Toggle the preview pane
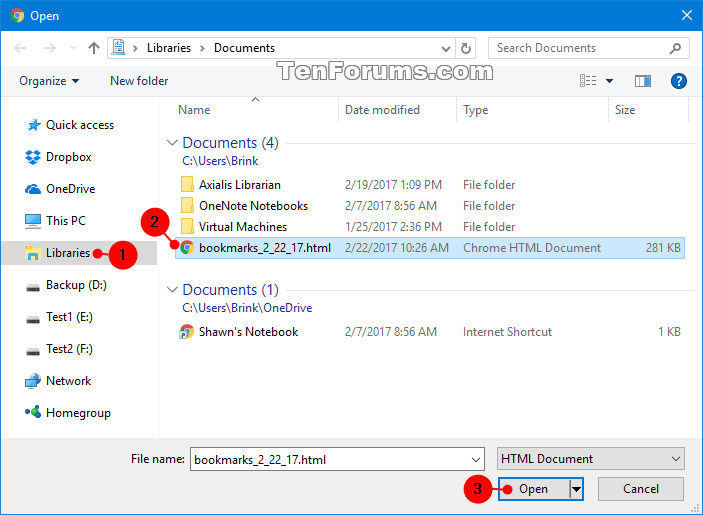This screenshot has height=515, width=703. 643,81
